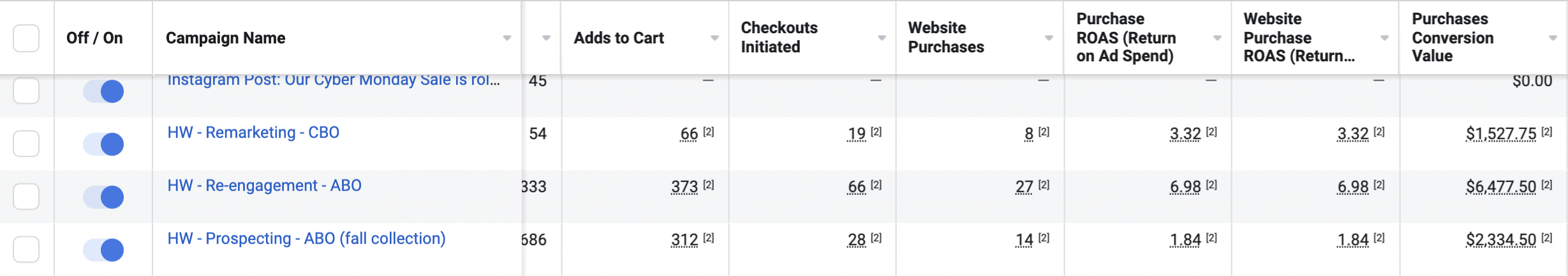The width and height of the screenshot is (1568, 276).
Task: Toggle off HW - Prospecting - ABO campaign
Action: [x=103, y=250]
